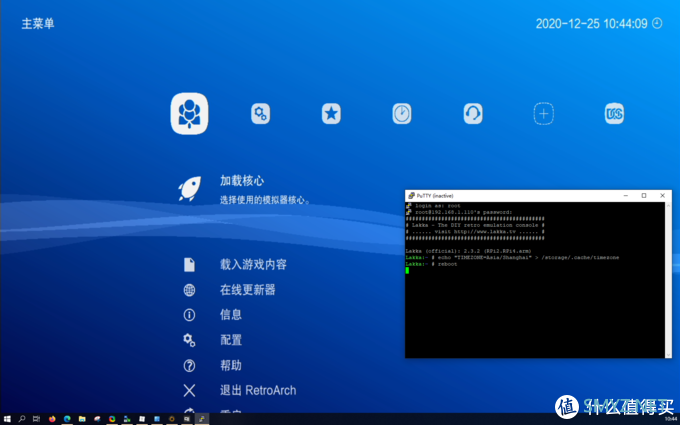Click the question mark icon beside 帮助
This screenshot has width=680, height=425.
tap(189, 366)
